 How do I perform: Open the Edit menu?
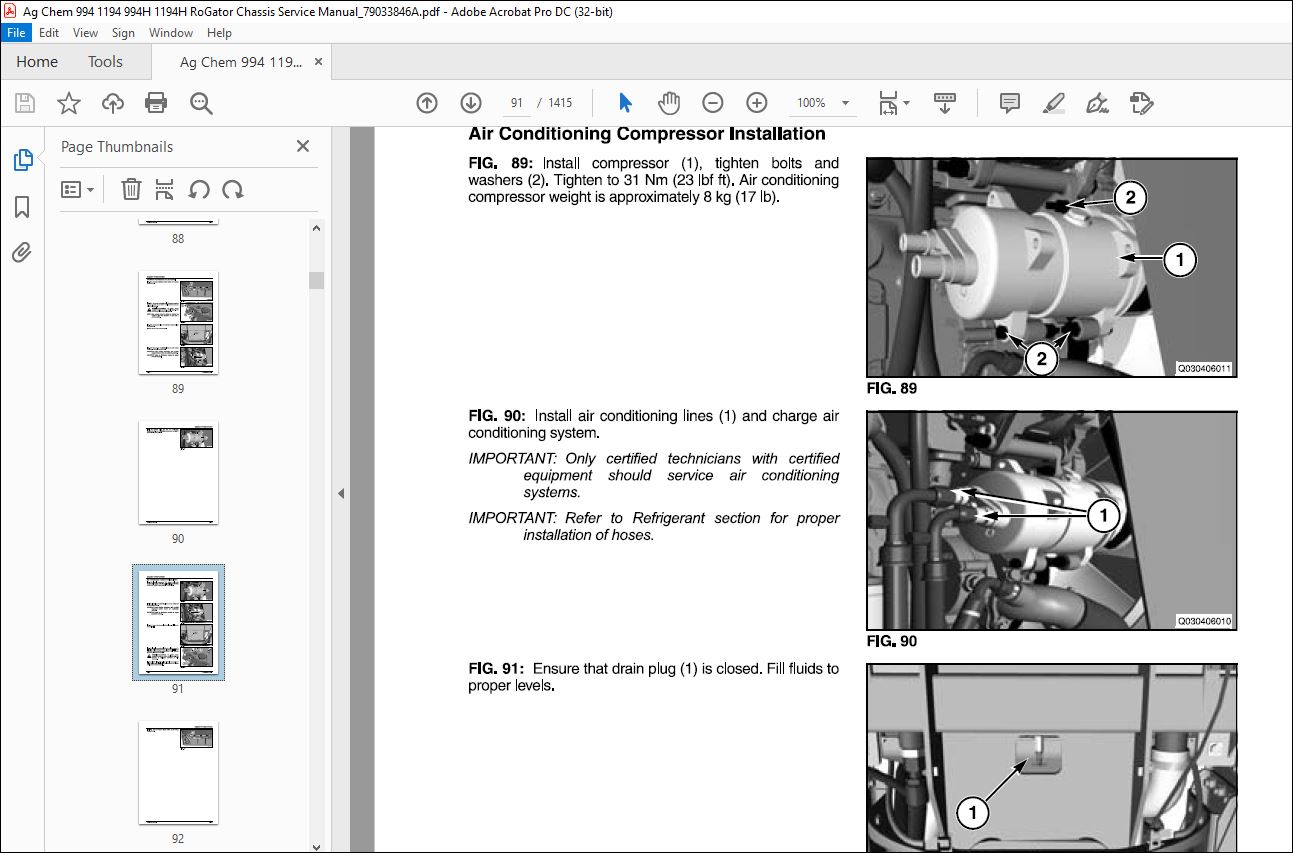point(49,33)
